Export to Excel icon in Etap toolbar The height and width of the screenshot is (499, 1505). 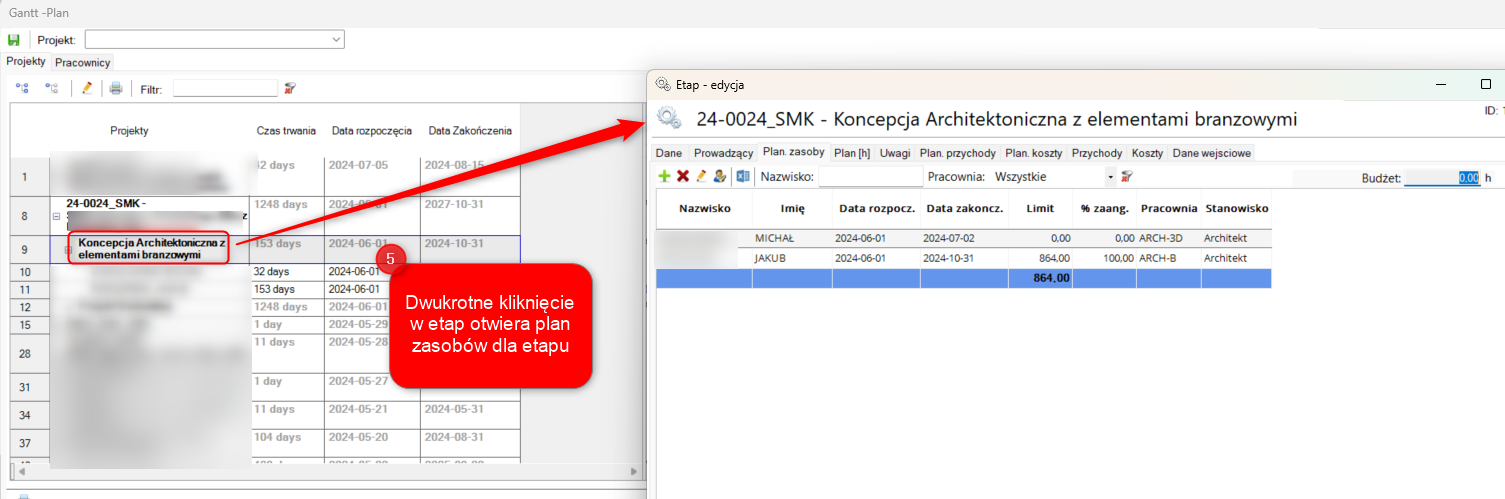coord(743,176)
